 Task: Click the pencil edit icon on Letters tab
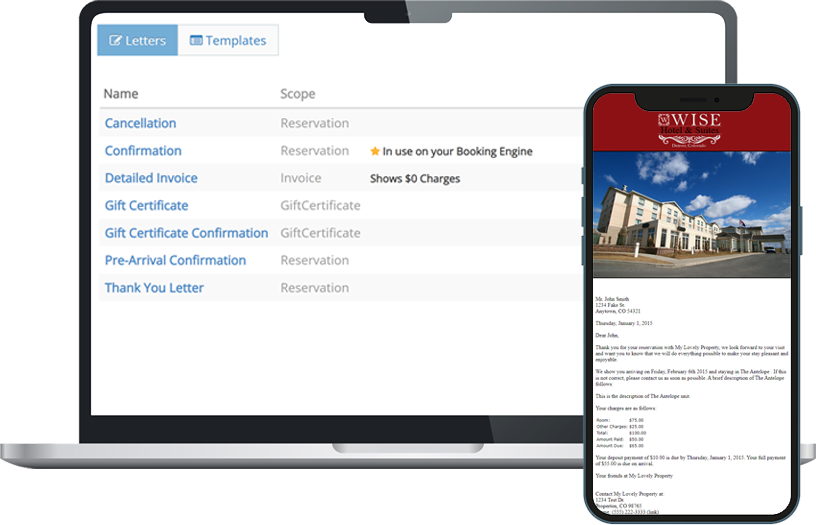click(x=115, y=41)
